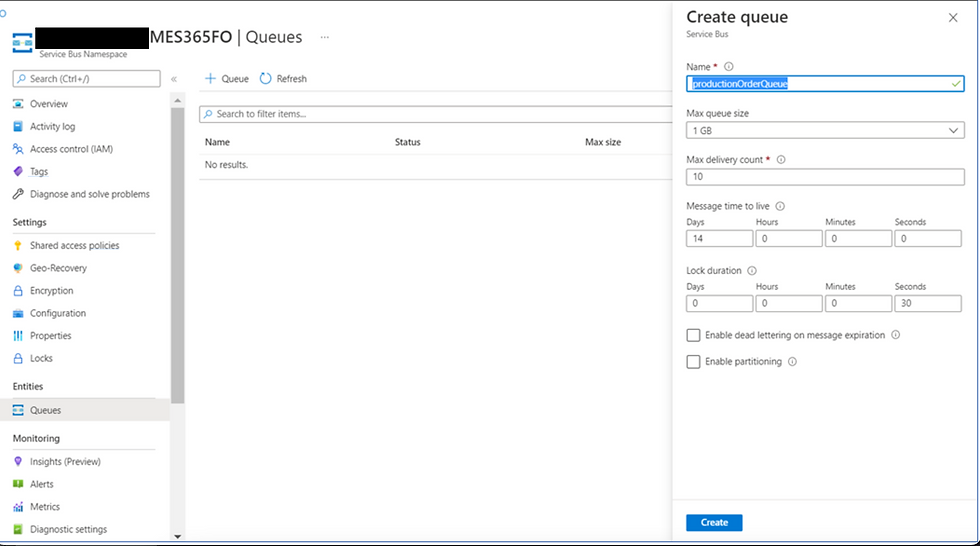Click the Message time to live Hours field

pyautogui.click(x=789, y=238)
